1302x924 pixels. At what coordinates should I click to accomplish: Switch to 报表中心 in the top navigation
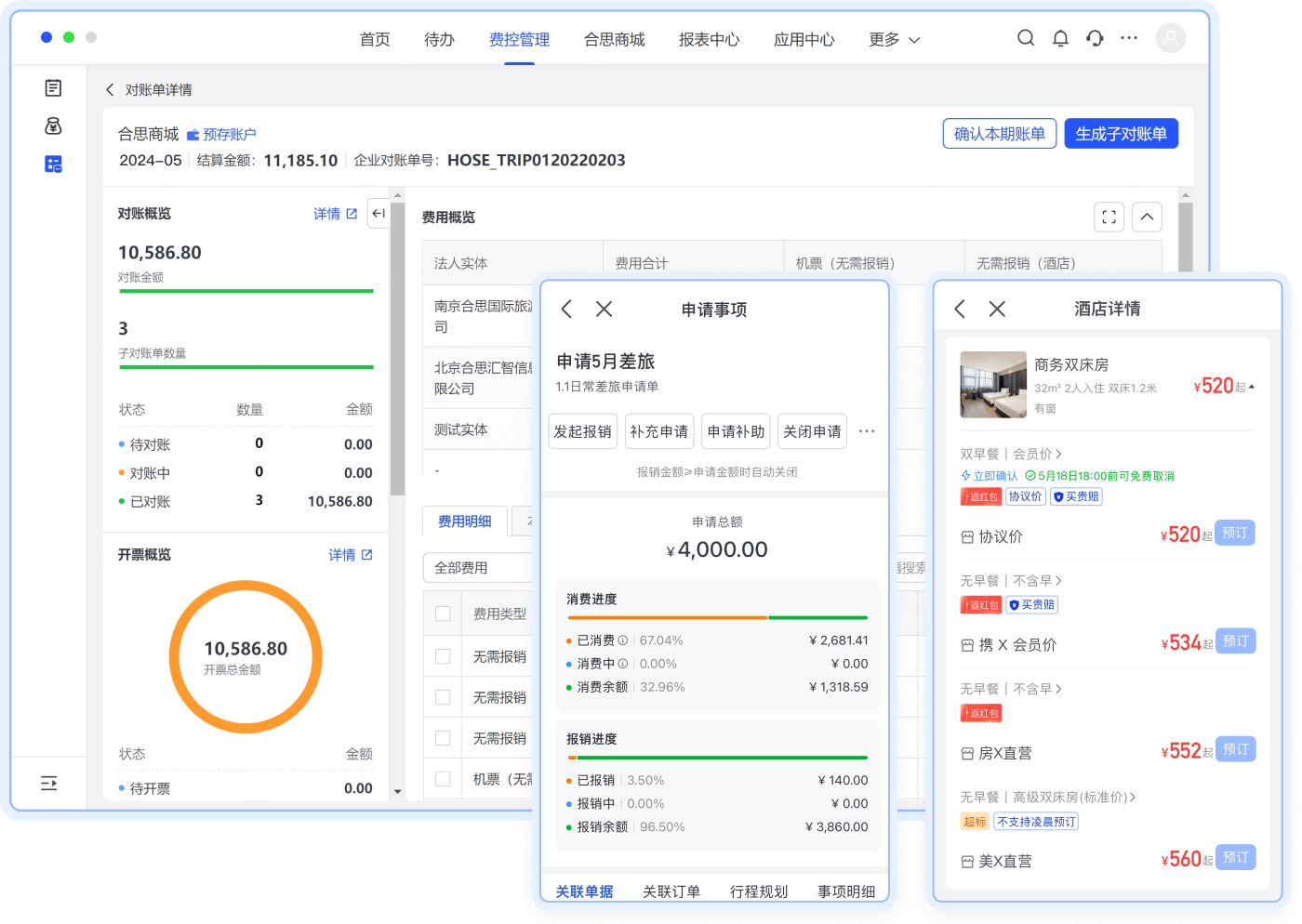709,39
